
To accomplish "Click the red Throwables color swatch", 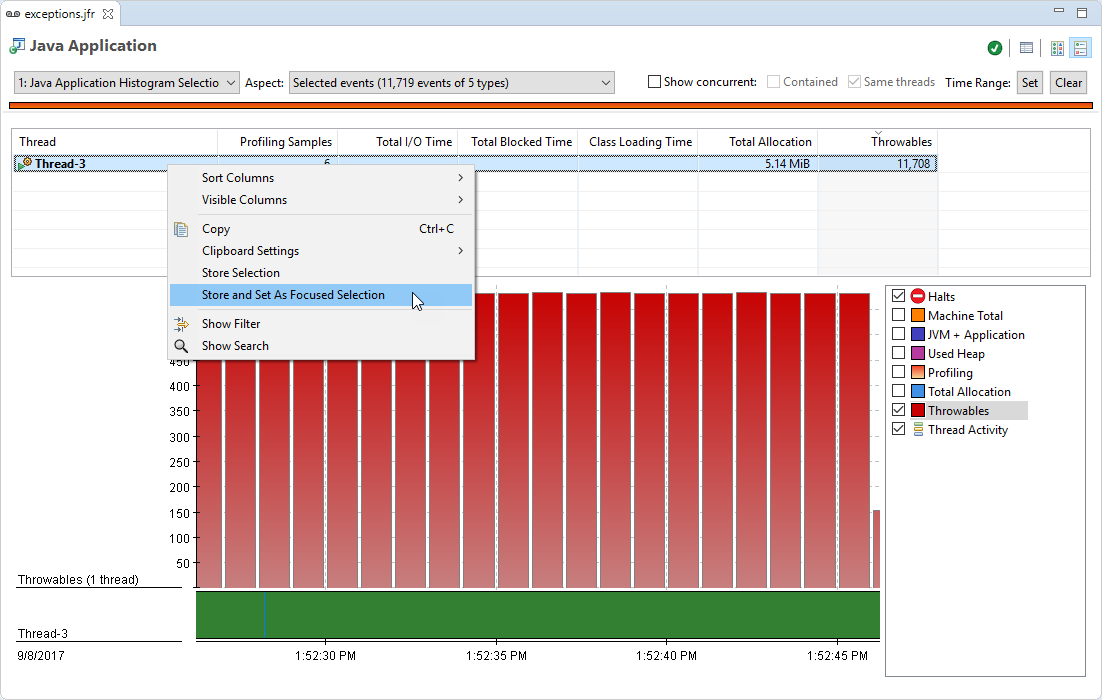I will (918, 410).
